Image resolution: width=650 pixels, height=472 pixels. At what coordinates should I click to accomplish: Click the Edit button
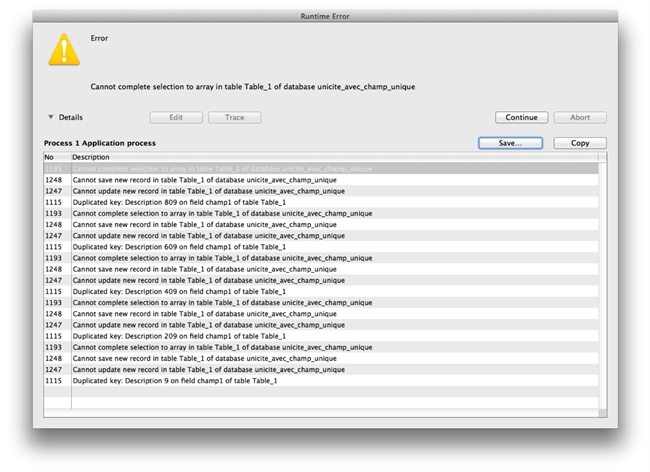(176, 117)
